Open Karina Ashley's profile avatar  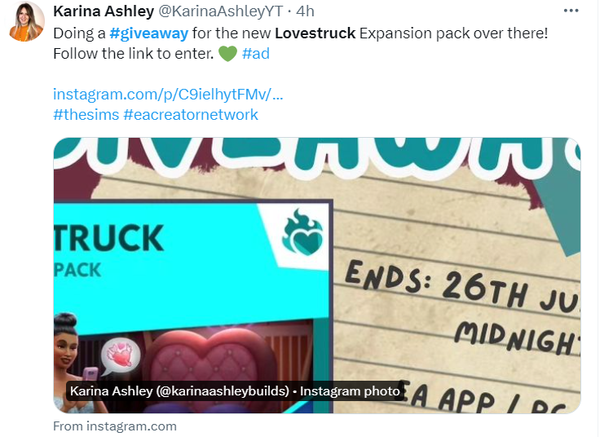click(x=26, y=21)
